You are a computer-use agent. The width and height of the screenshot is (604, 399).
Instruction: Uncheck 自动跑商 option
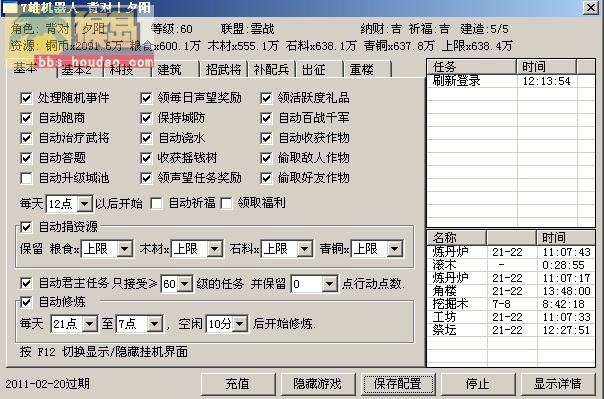pos(26,118)
